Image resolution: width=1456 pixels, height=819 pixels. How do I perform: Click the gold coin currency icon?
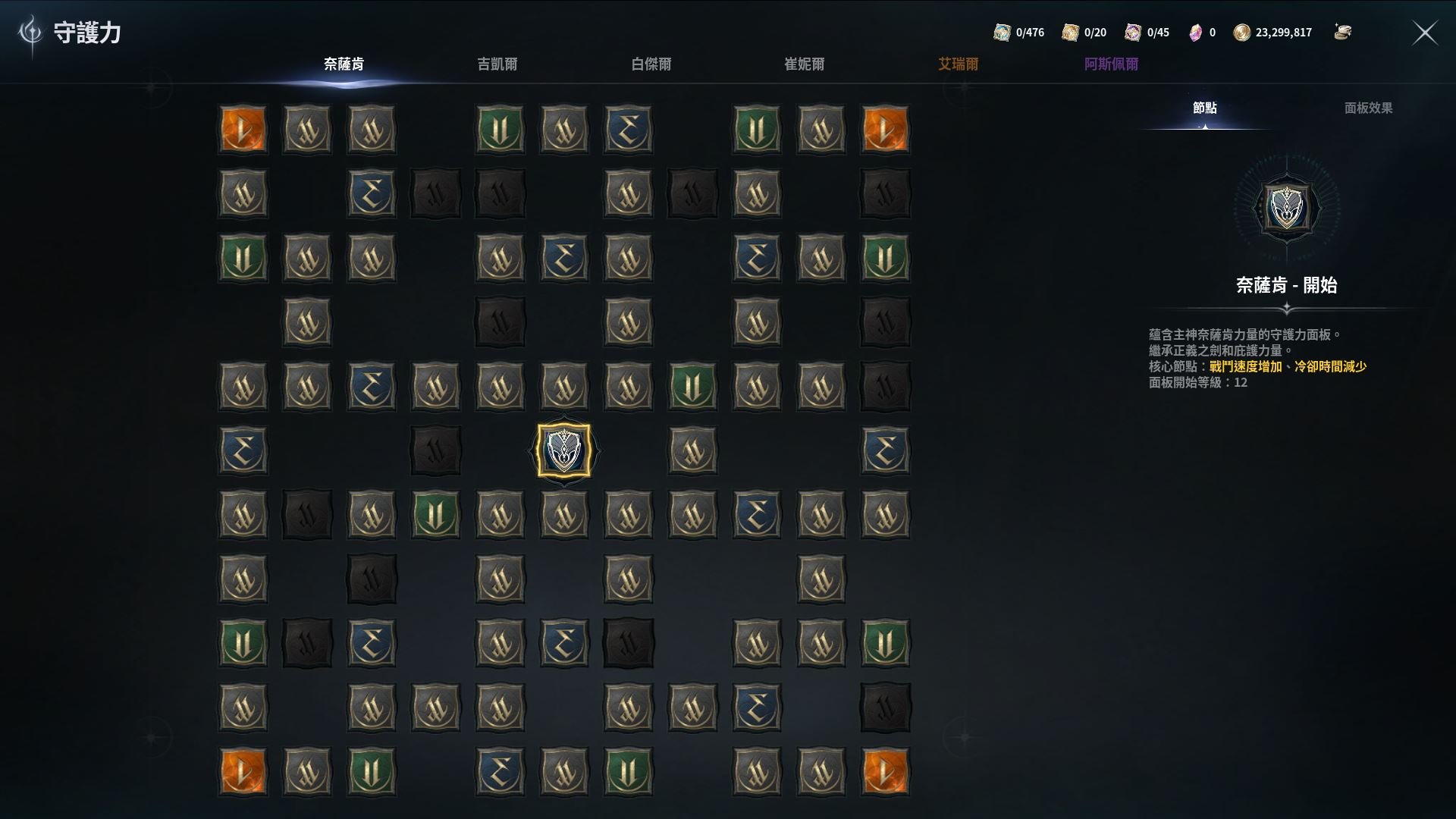coord(1241,33)
